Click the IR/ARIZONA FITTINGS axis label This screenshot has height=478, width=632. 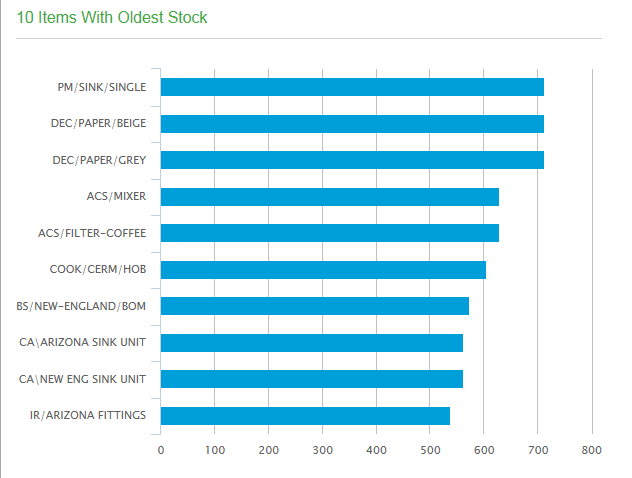click(x=88, y=416)
